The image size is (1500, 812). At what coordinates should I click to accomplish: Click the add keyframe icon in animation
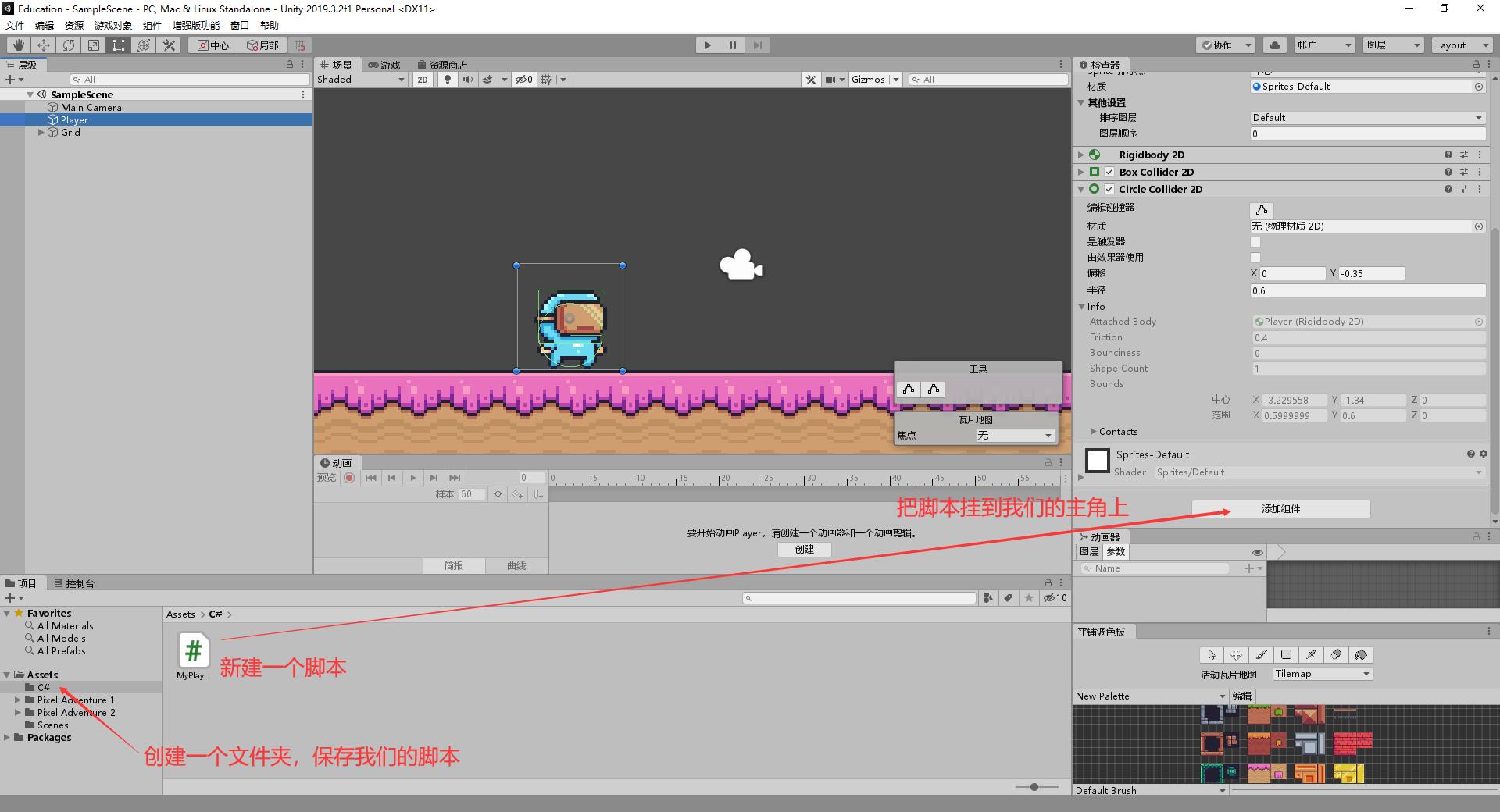pos(517,494)
